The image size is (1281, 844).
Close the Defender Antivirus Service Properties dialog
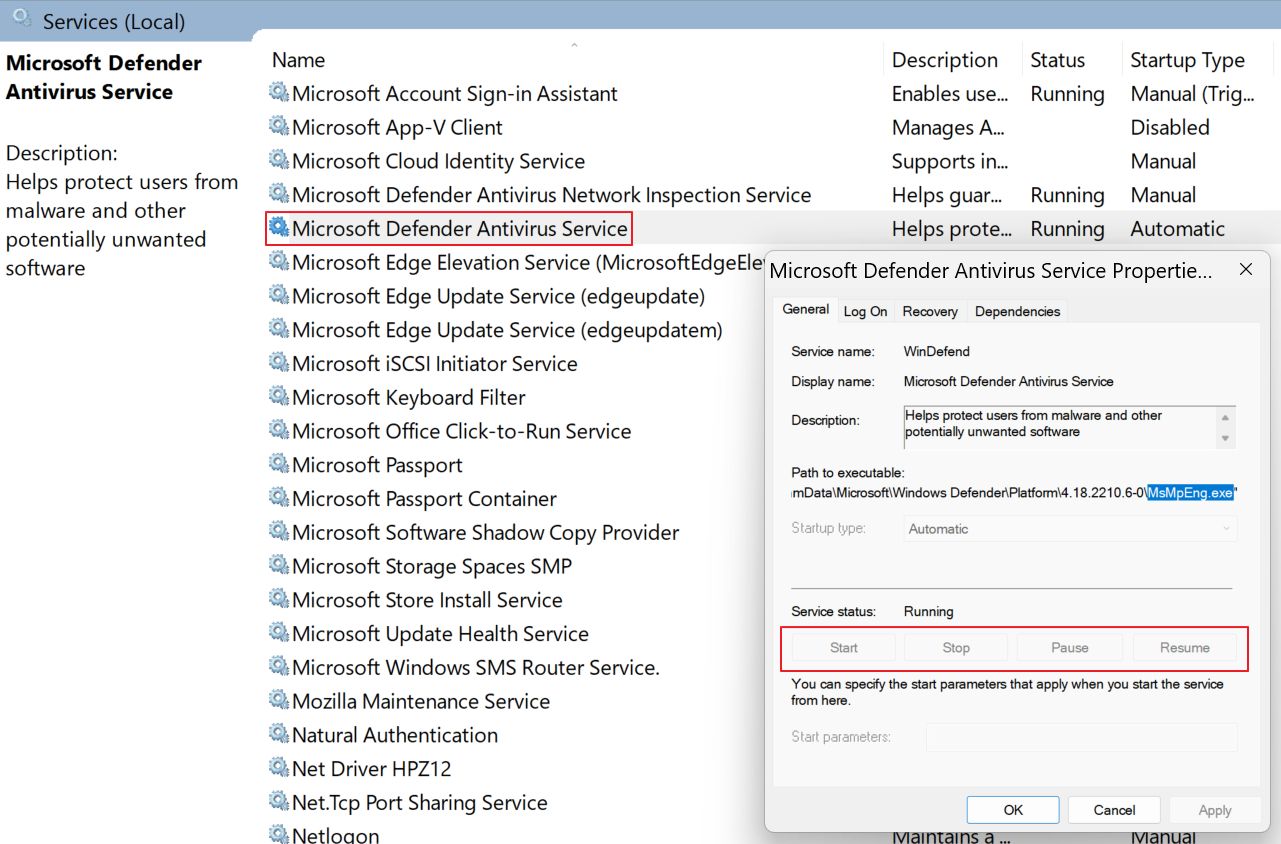coord(1245,270)
